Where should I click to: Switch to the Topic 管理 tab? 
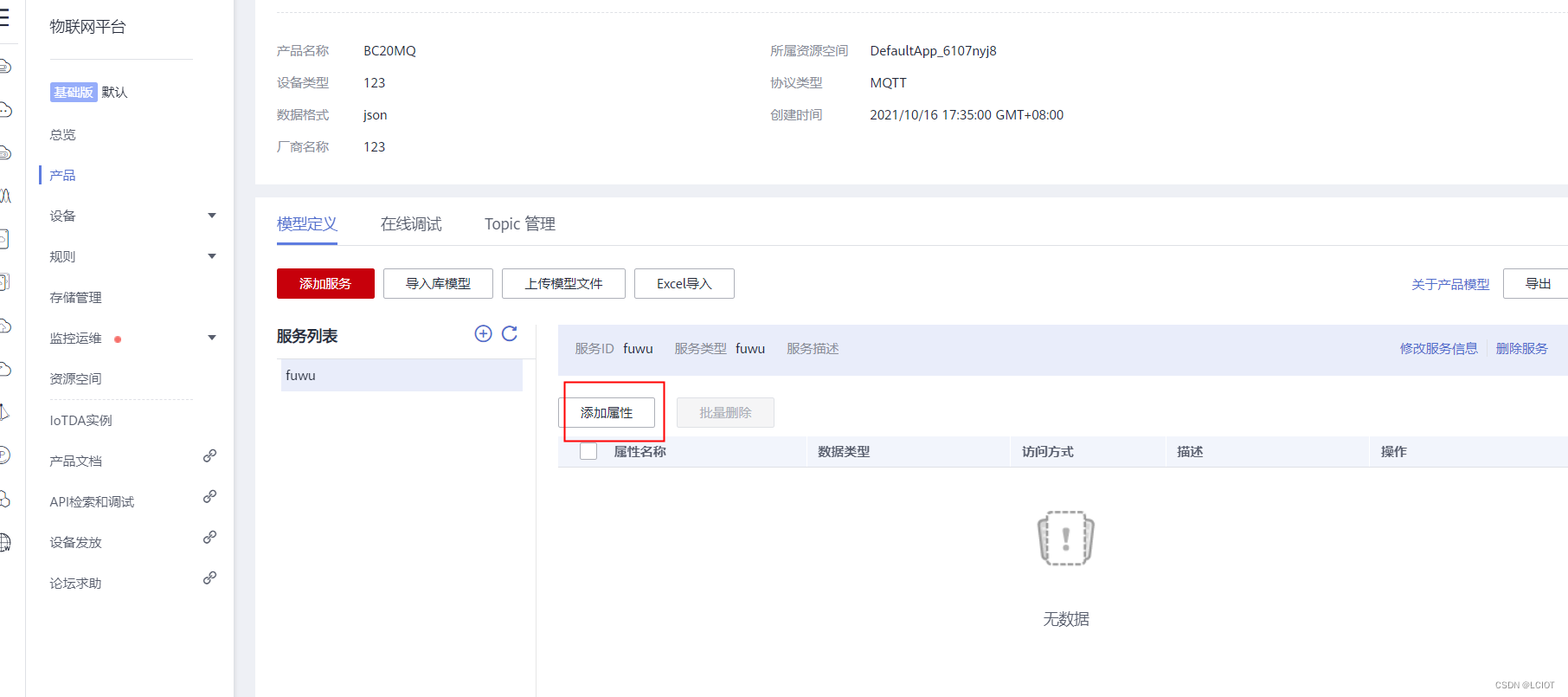520,224
